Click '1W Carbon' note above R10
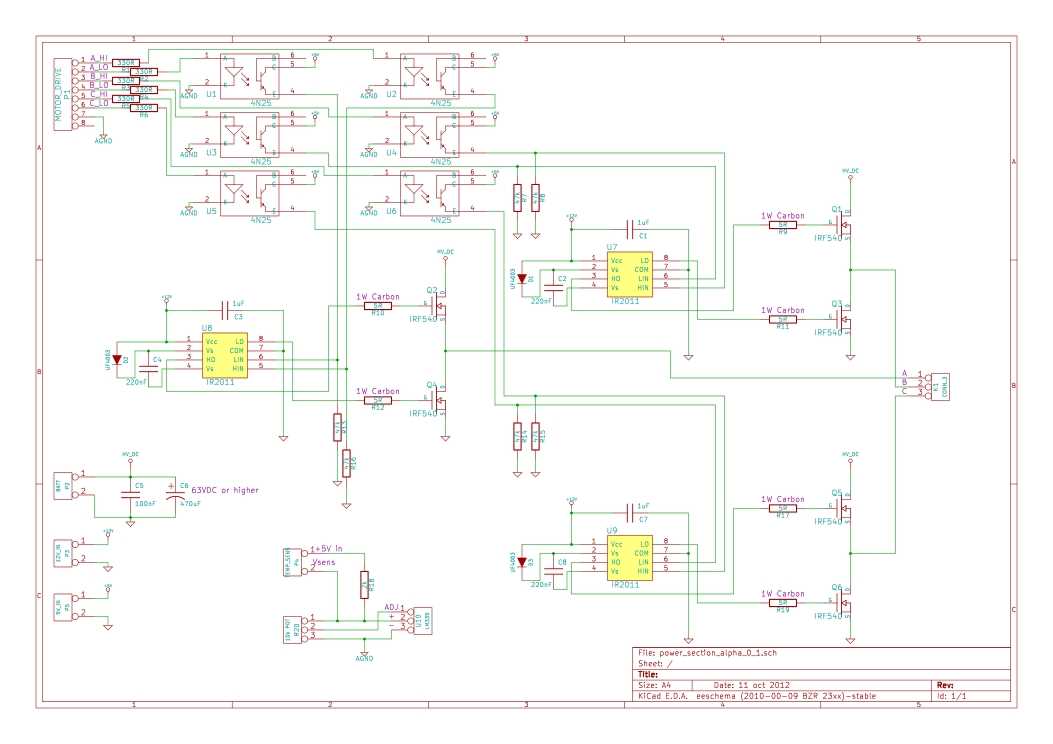 [377, 296]
